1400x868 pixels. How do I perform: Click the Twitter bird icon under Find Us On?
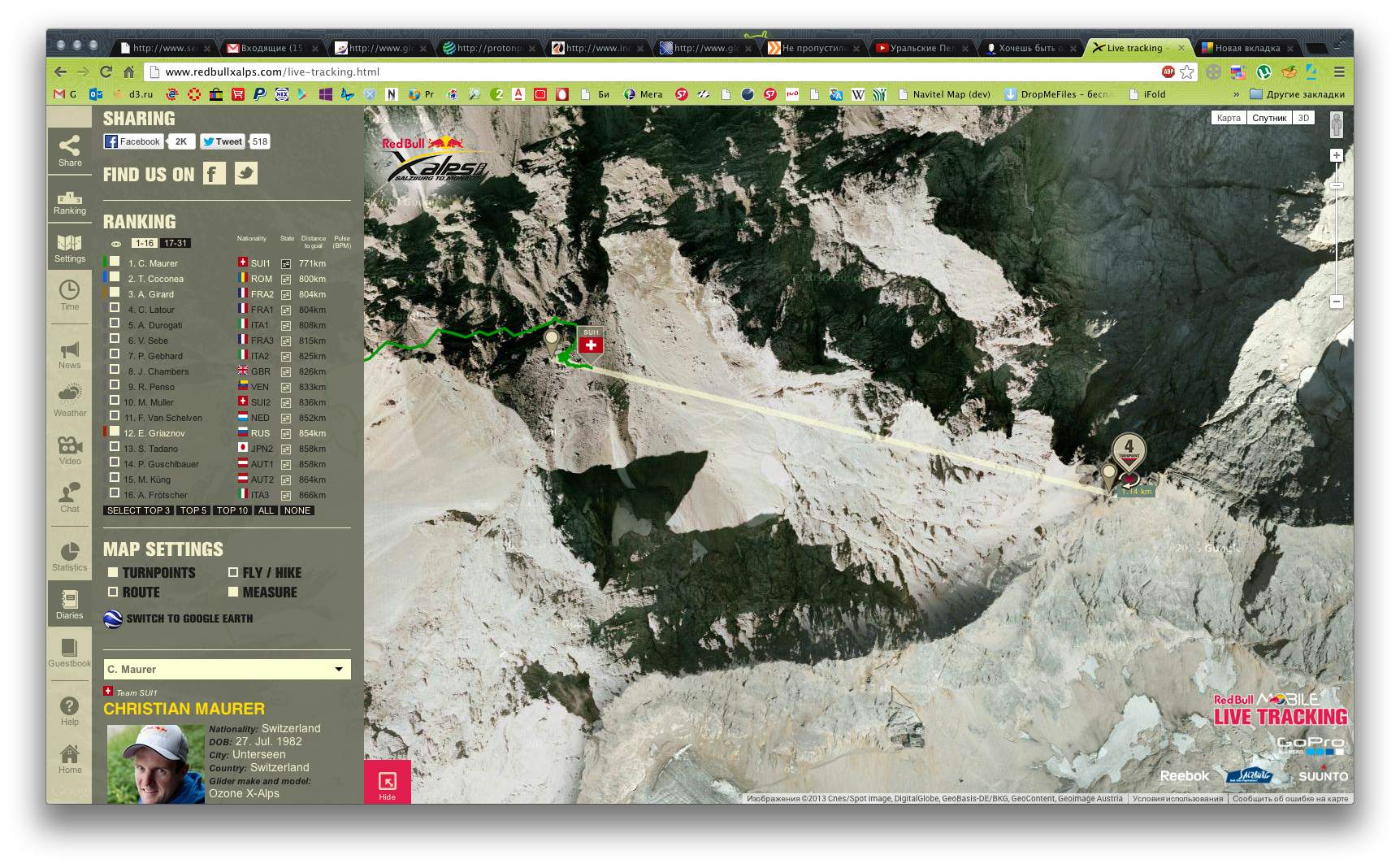tap(246, 173)
